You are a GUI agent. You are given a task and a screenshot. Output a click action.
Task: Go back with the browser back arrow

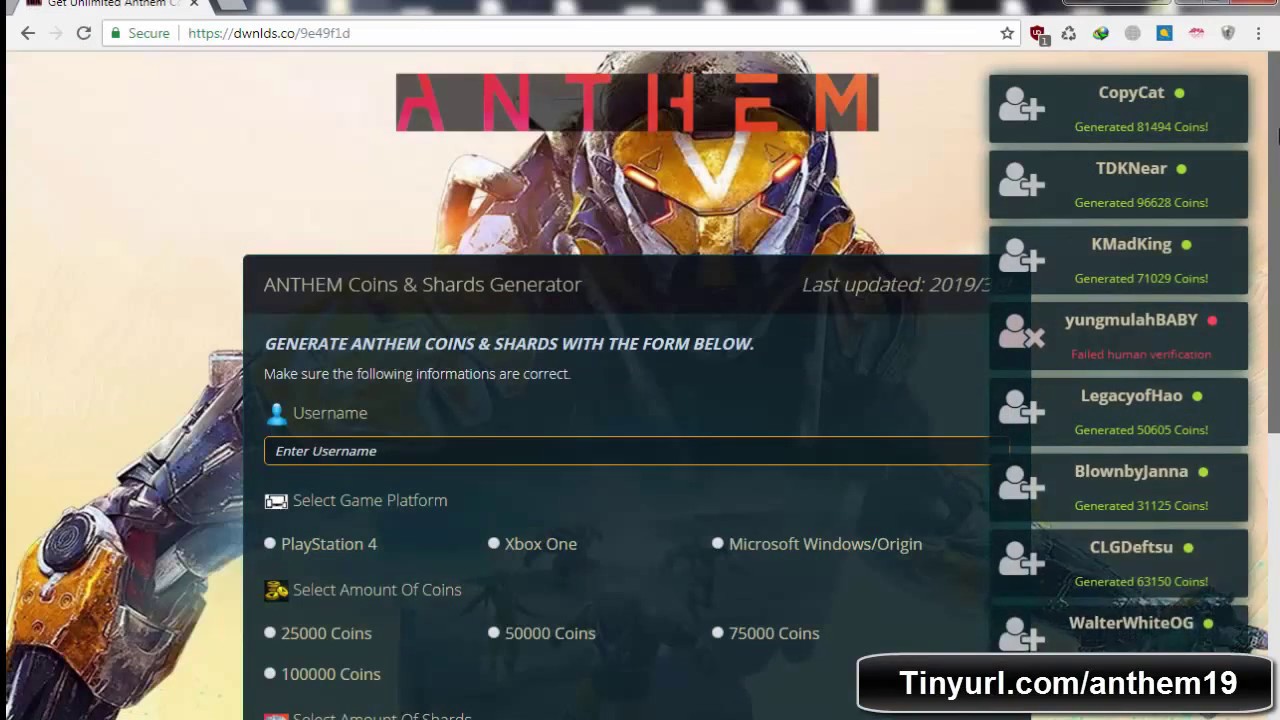[28, 33]
